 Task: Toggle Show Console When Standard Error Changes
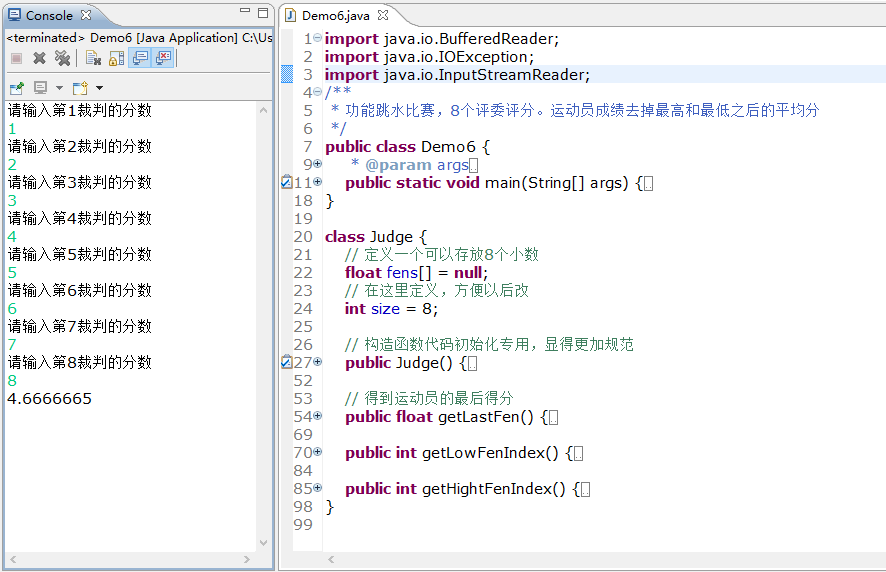[x=163, y=58]
